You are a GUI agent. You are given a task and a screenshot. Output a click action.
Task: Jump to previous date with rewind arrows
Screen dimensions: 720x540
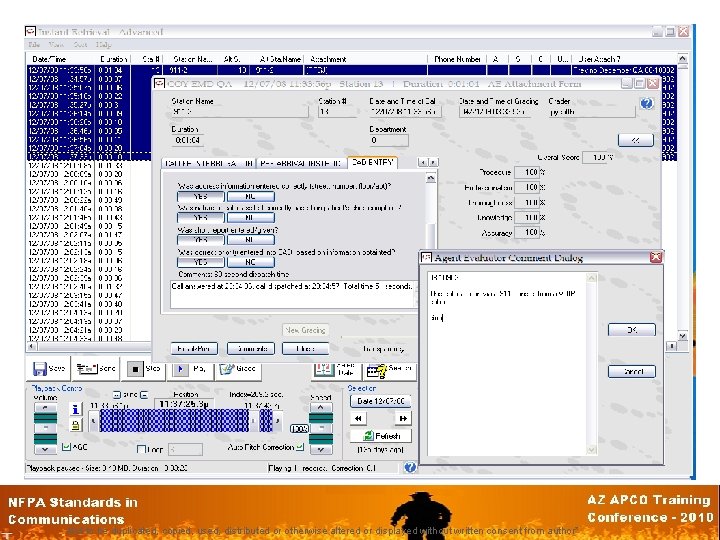point(358,418)
